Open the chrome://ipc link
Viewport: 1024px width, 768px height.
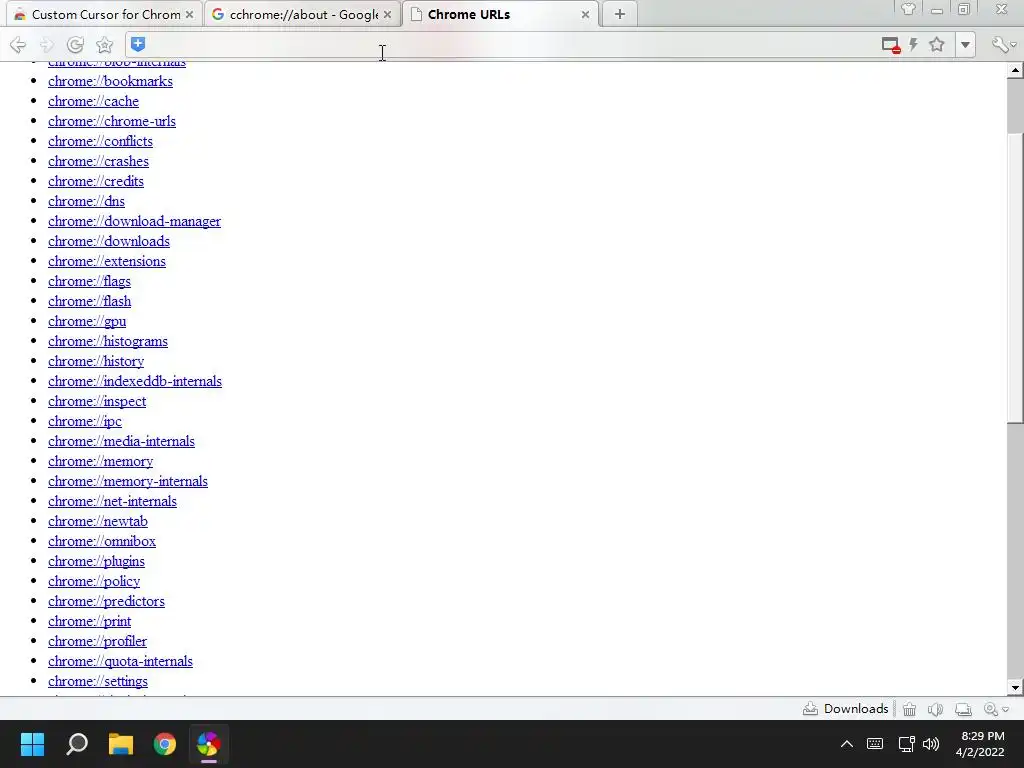pyautogui.click(x=84, y=421)
